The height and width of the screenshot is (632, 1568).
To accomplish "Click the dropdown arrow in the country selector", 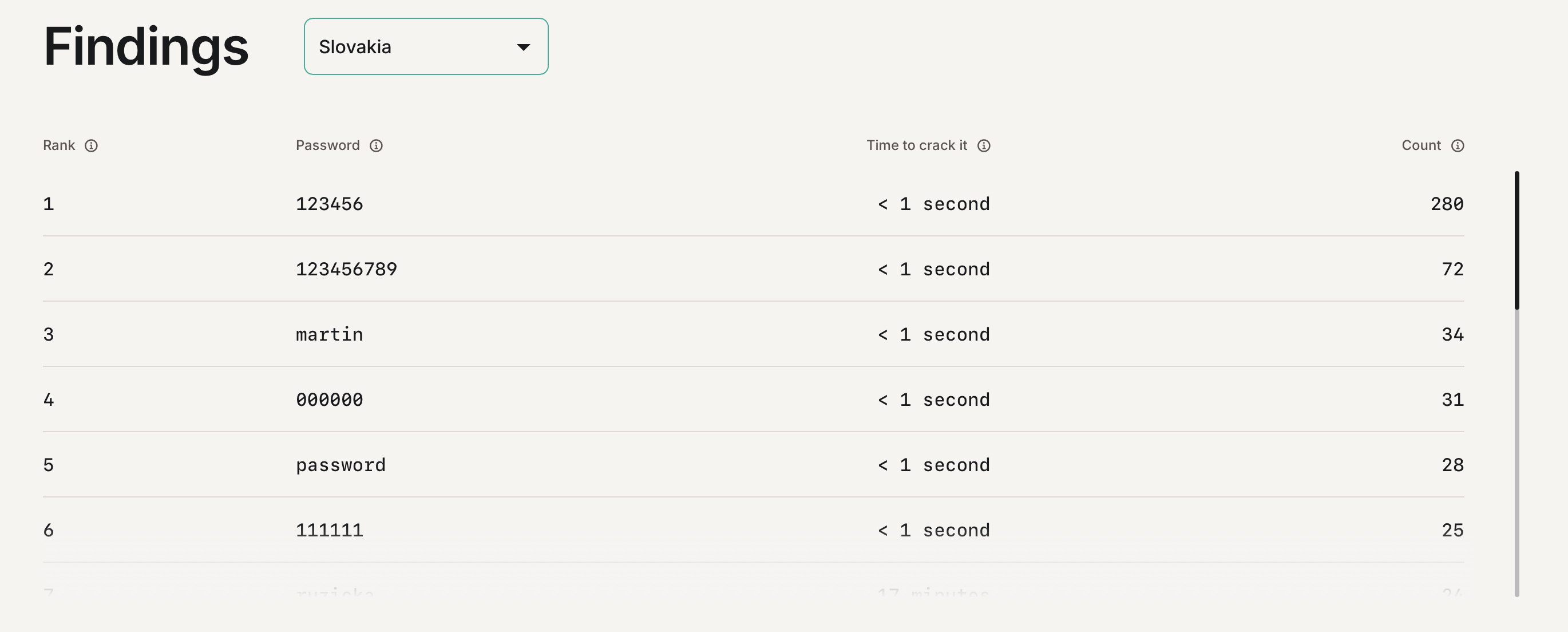I will [524, 46].
